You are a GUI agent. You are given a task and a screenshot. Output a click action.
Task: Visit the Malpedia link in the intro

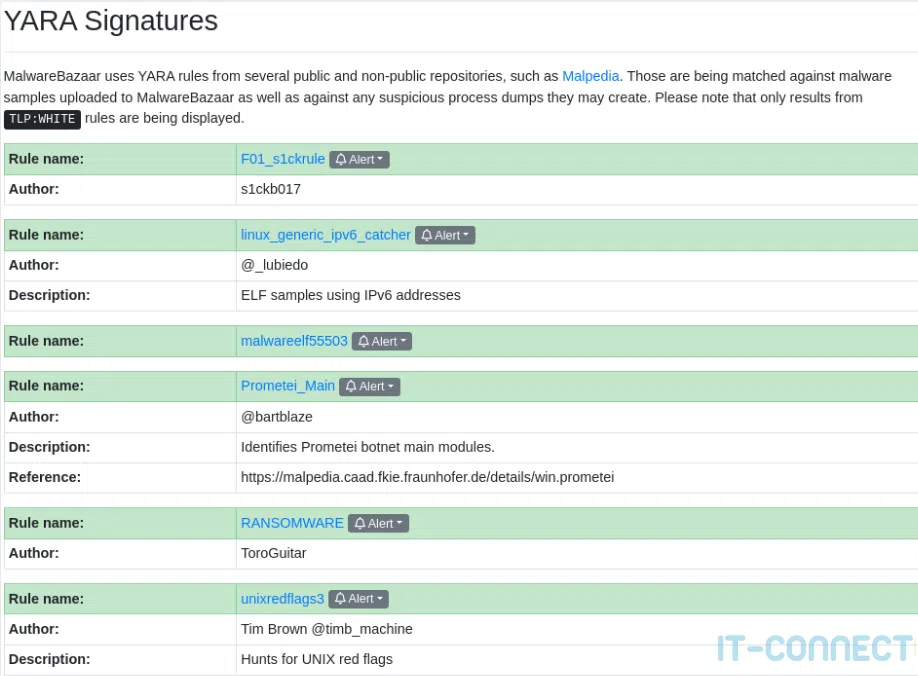[x=591, y=76]
